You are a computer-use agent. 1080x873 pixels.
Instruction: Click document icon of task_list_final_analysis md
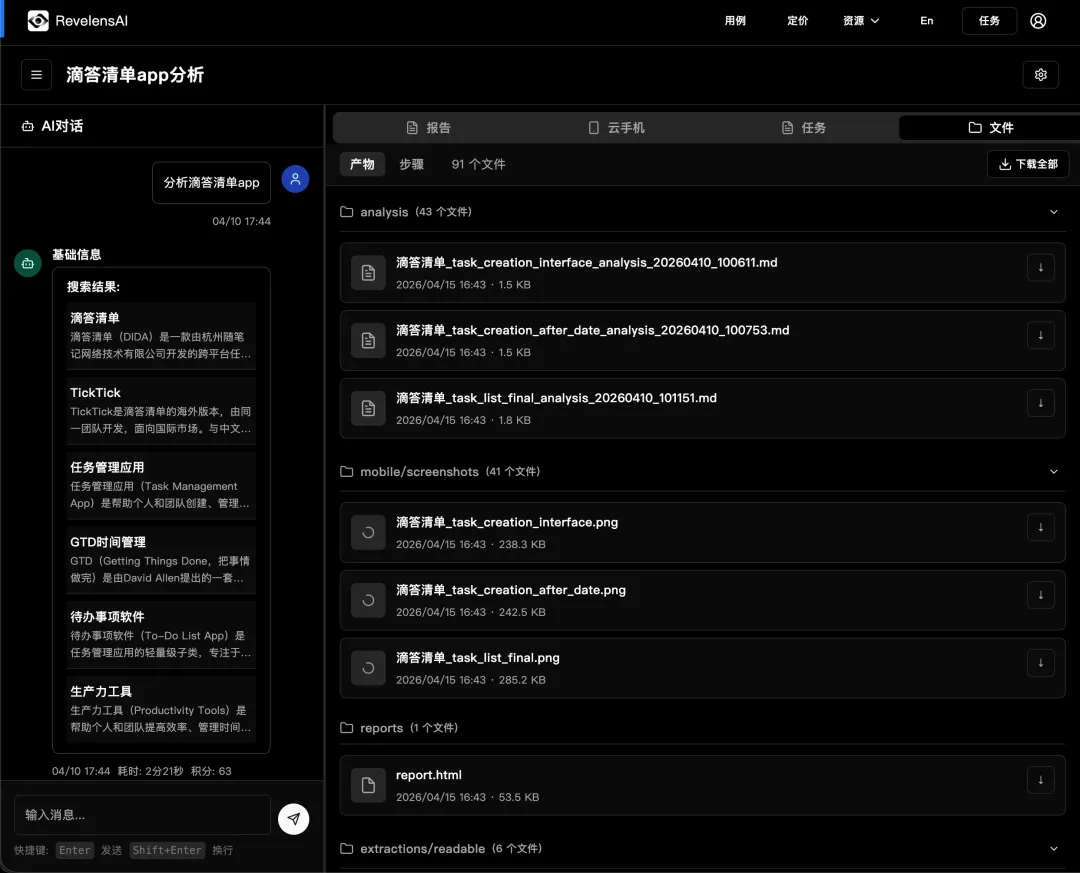368,408
